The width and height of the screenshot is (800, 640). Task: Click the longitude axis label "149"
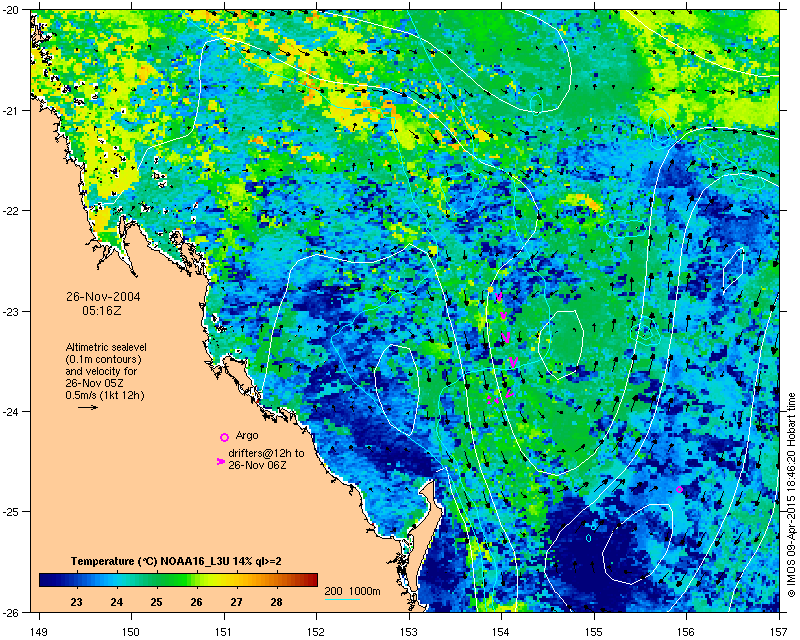39,632
